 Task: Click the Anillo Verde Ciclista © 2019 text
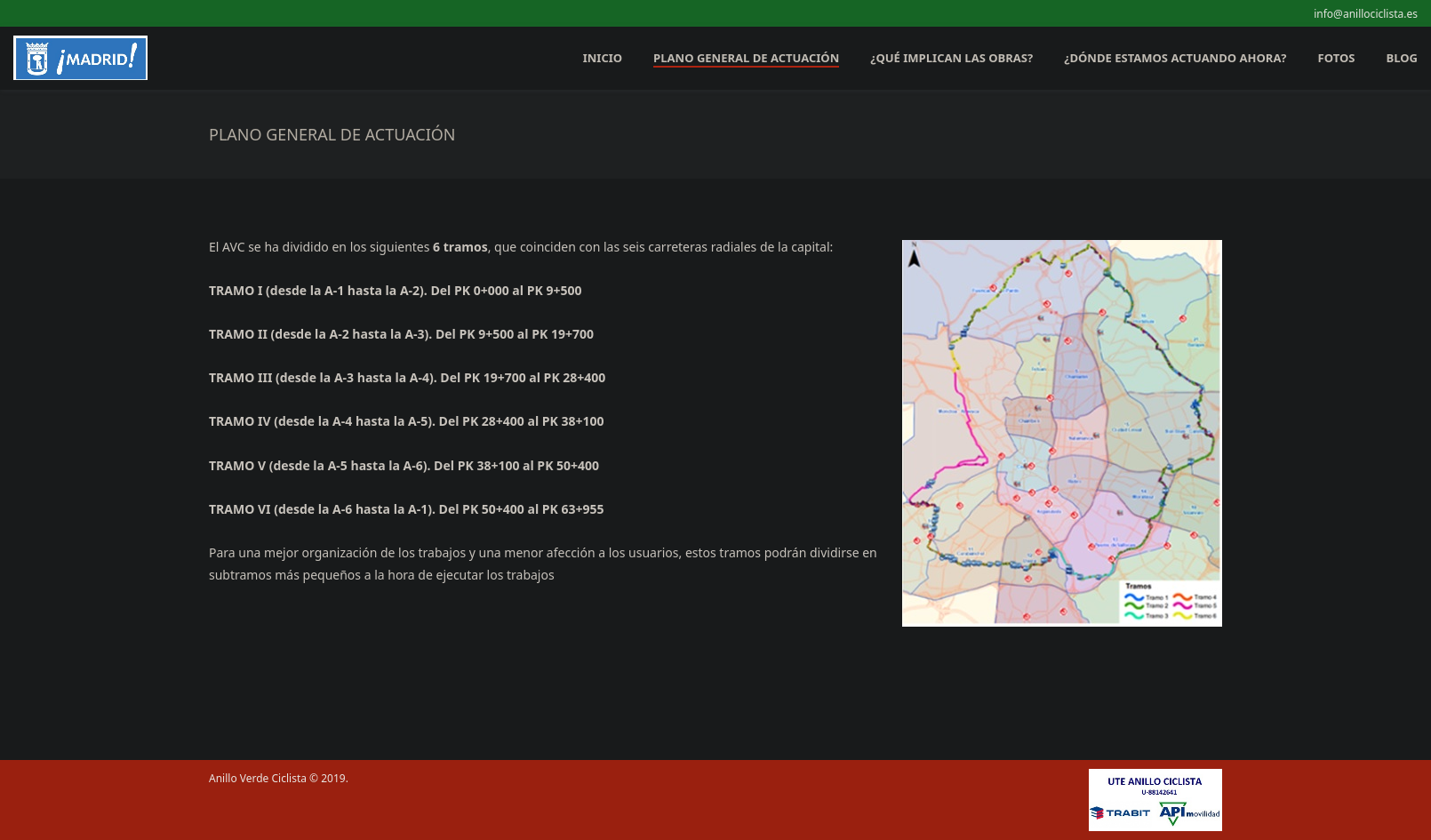tap(278, 779)
